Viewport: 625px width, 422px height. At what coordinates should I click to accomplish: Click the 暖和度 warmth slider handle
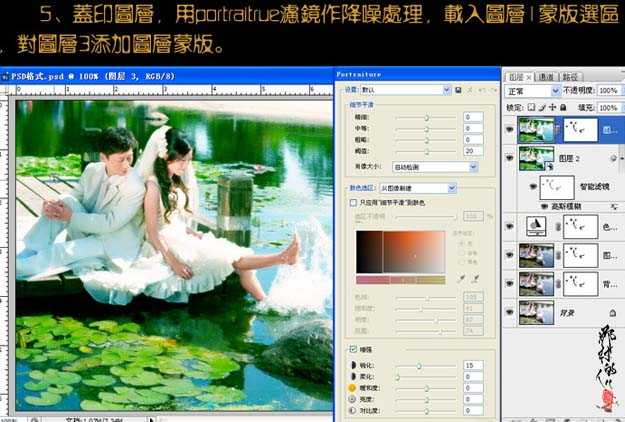coord(426,388)
